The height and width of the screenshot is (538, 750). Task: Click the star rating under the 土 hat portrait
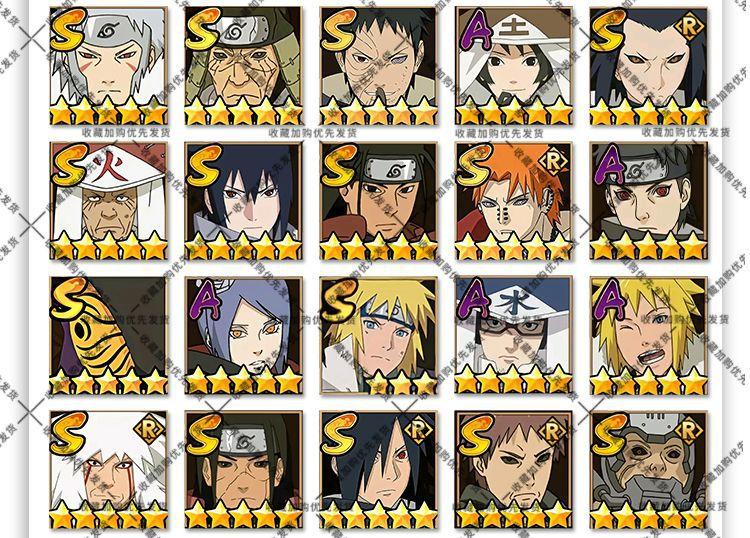514,111
